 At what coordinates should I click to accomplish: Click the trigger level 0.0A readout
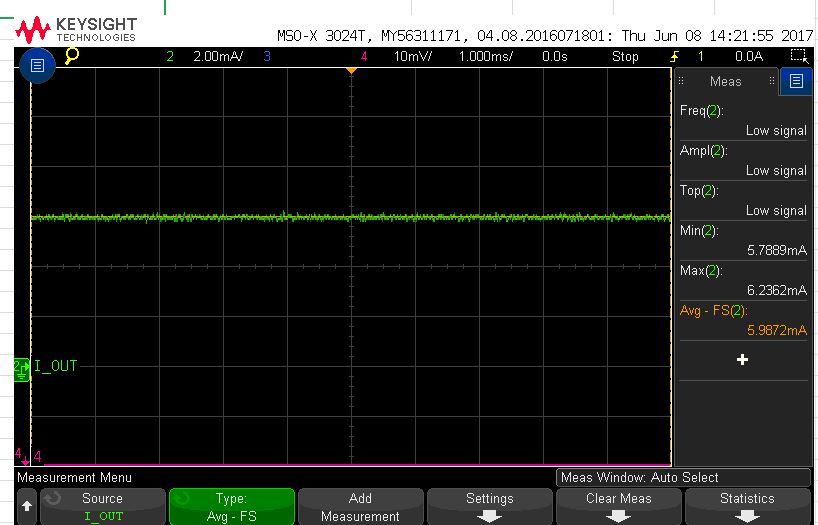pyautogui.click(x=749, y=56)
